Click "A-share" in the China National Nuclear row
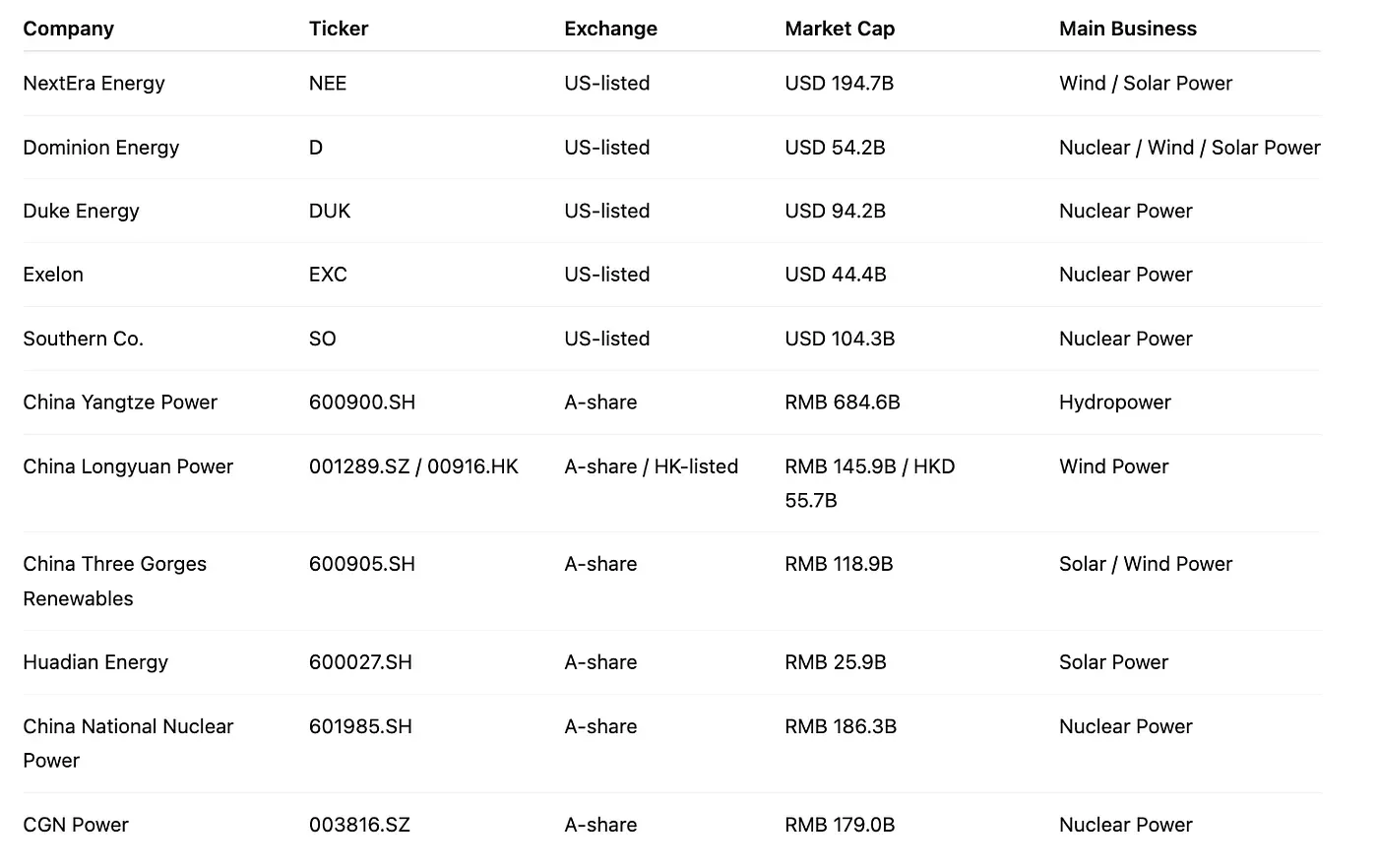 [601, 726]
